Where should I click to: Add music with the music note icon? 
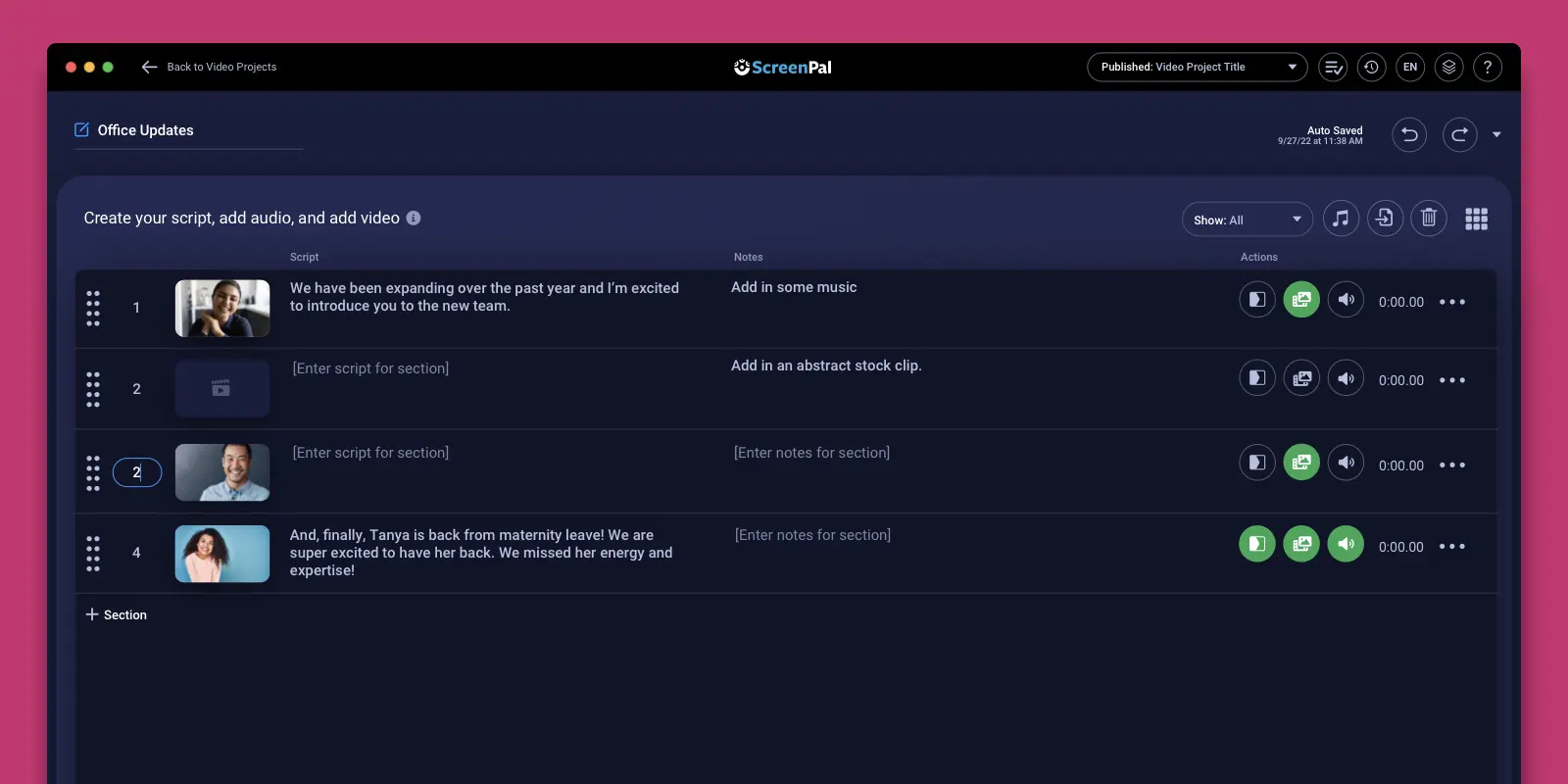1341,219
